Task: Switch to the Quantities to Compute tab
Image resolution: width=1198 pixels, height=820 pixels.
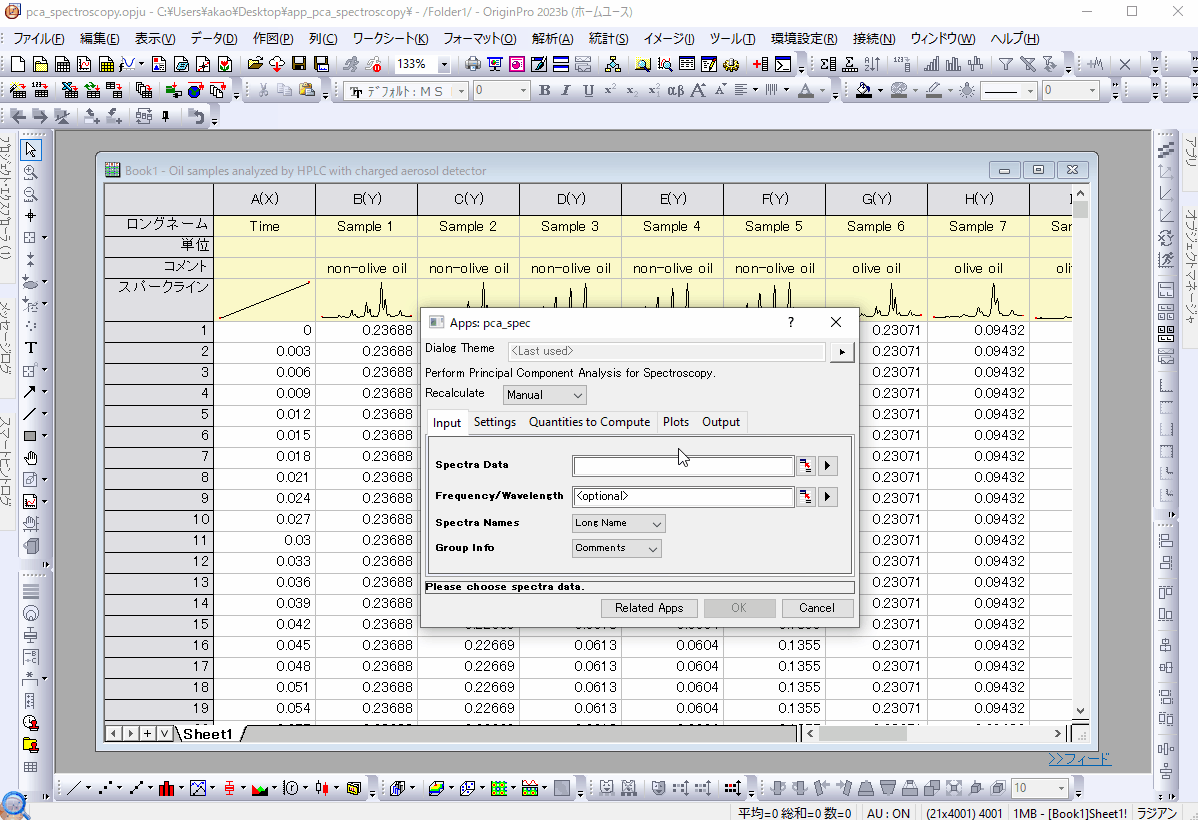Action: tap(589, 422)
